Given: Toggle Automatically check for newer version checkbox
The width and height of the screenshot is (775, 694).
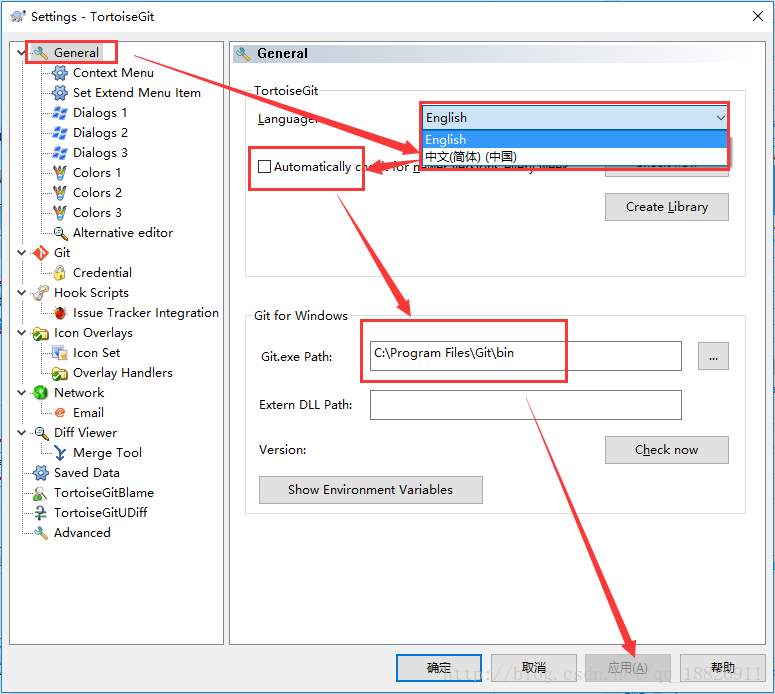Looking at the screenshot, I should (264, 167).
